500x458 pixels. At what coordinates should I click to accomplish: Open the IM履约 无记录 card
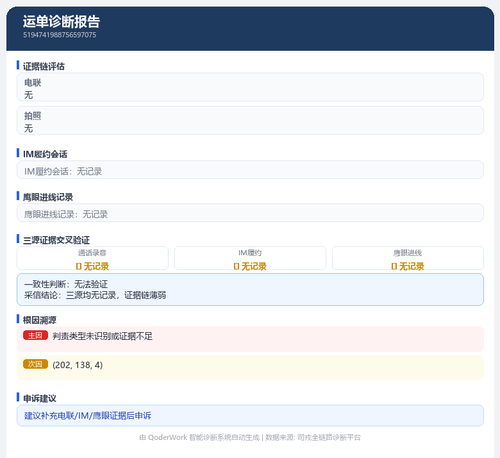(250, 258)
